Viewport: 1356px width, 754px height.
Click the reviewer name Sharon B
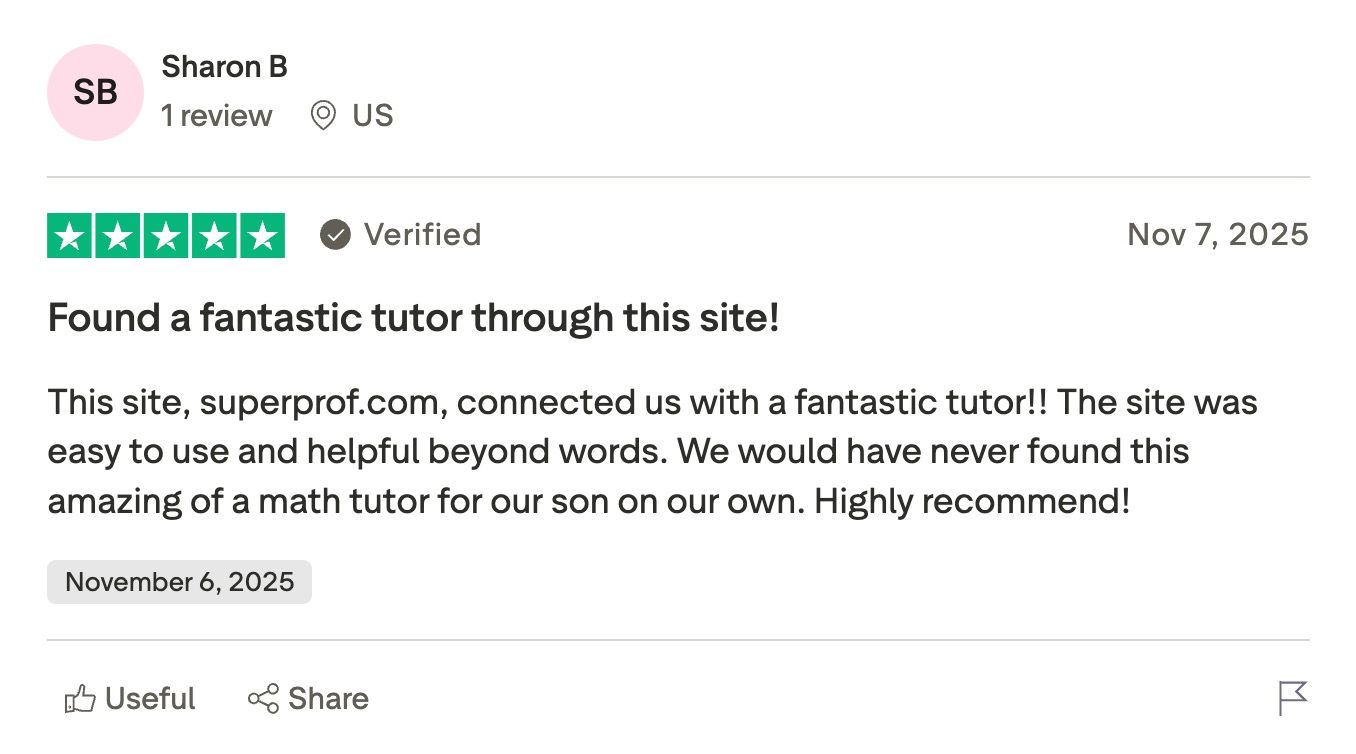224,67
